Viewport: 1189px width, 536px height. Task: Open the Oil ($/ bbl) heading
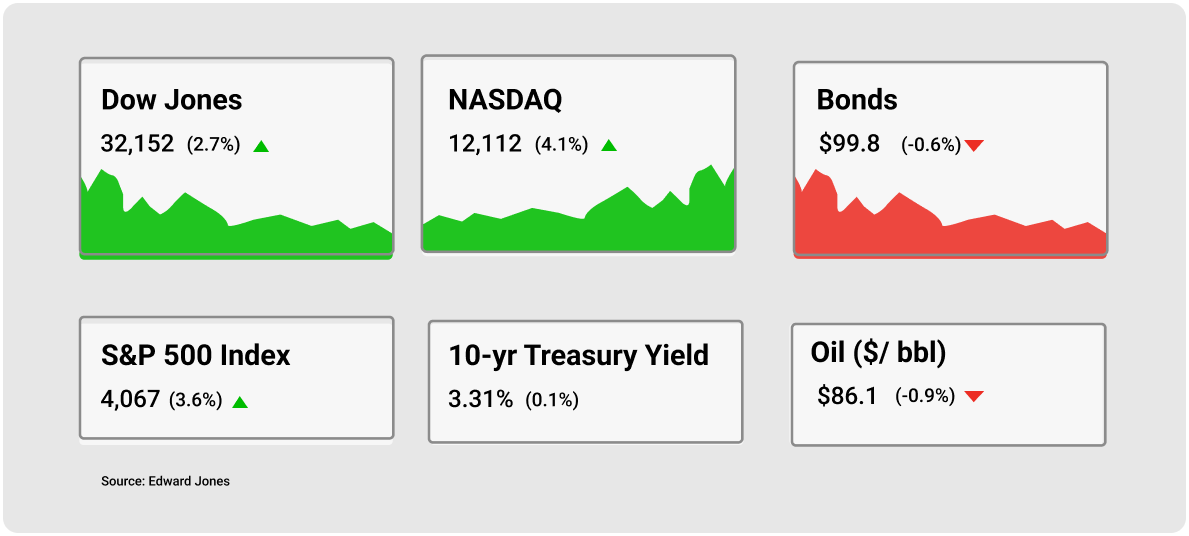tap(878, 354)
